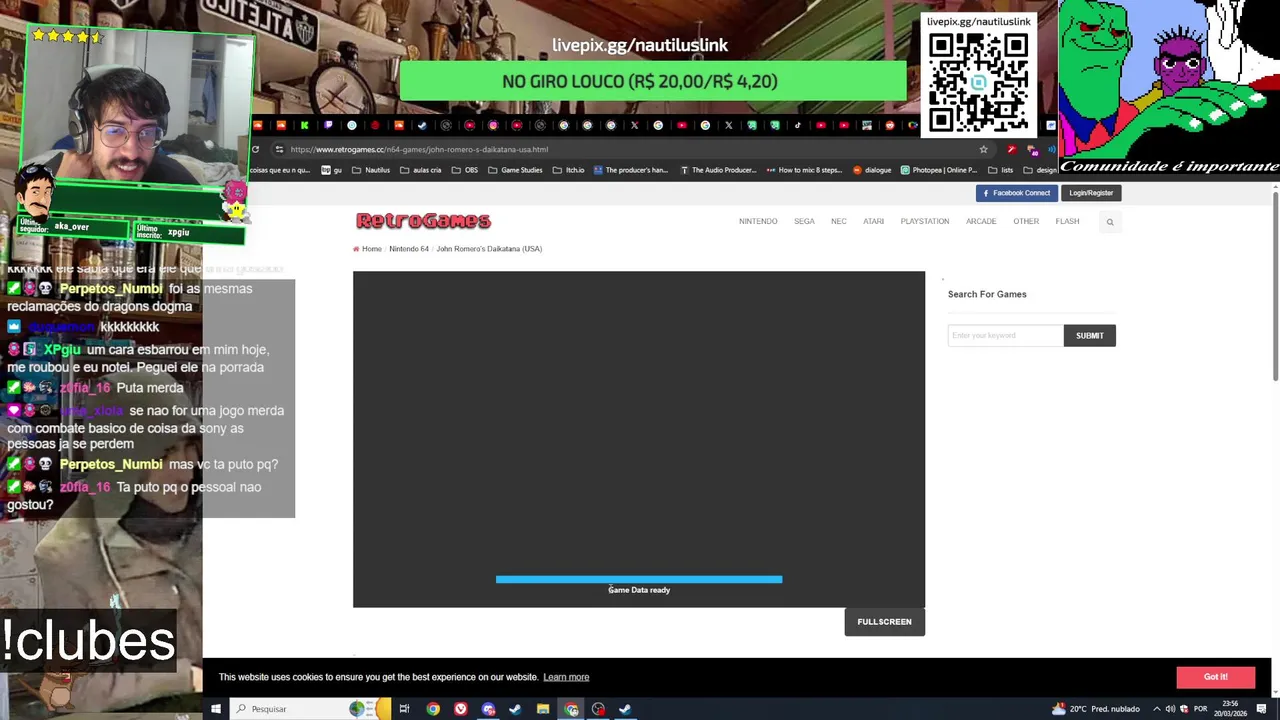Image resolution: width=1280 pixels, height=720 pixels.
Task: Open the volume control in the tray
Action: [x=1170, y=709]
